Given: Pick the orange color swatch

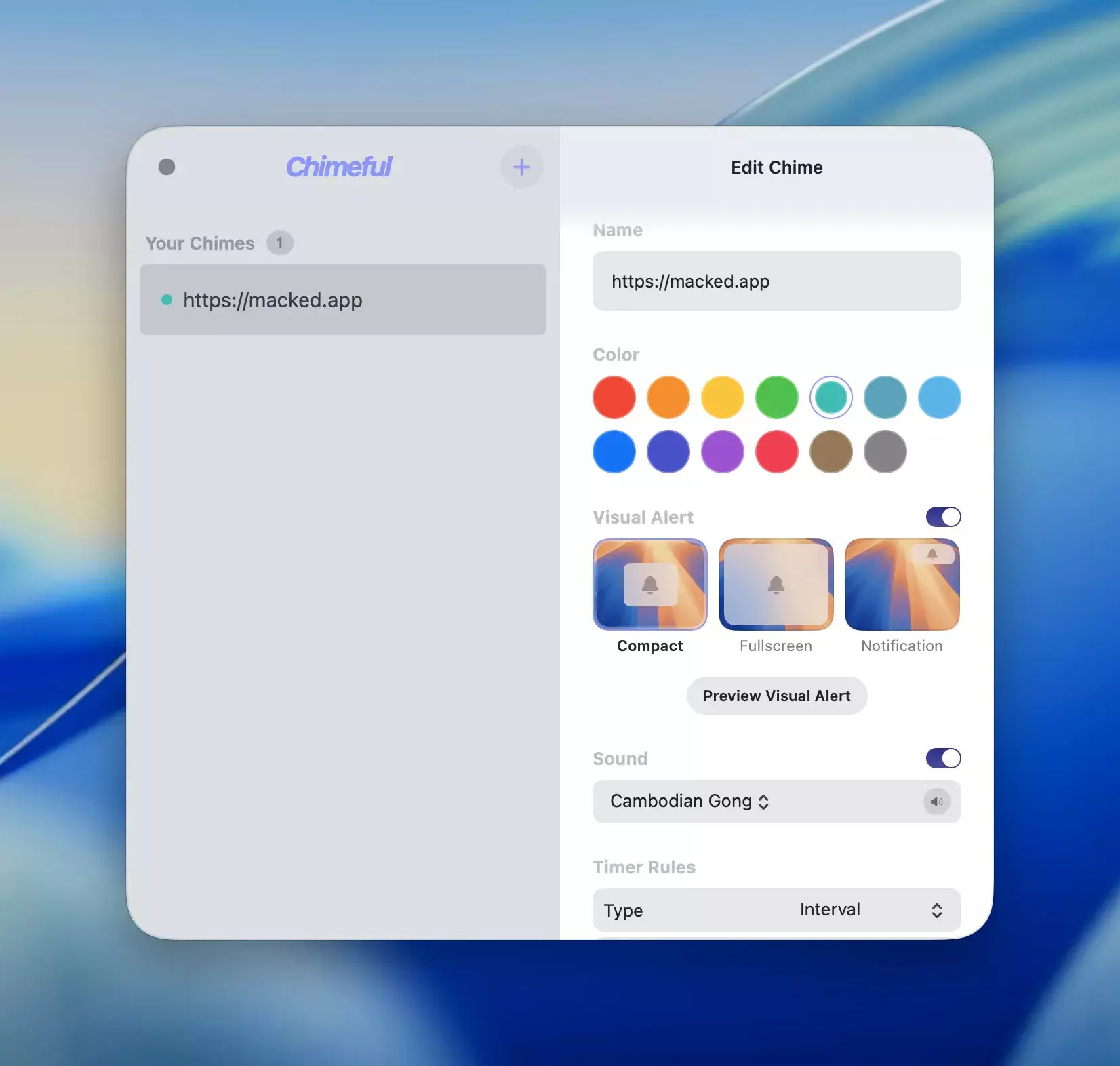Looking at the screenshot, I should click(668, 397).
